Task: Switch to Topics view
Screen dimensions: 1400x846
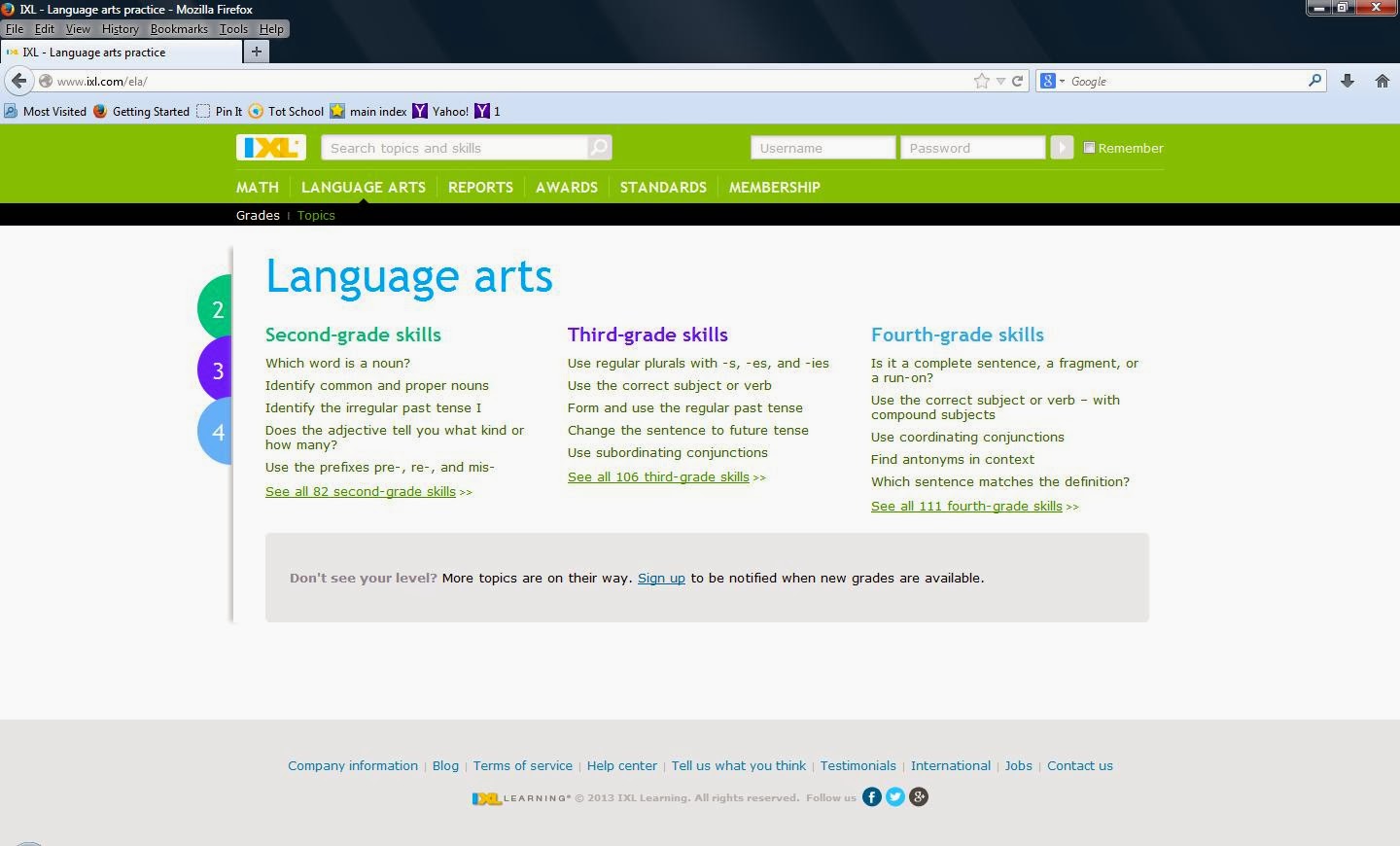Action: click(x=316, y=215)
